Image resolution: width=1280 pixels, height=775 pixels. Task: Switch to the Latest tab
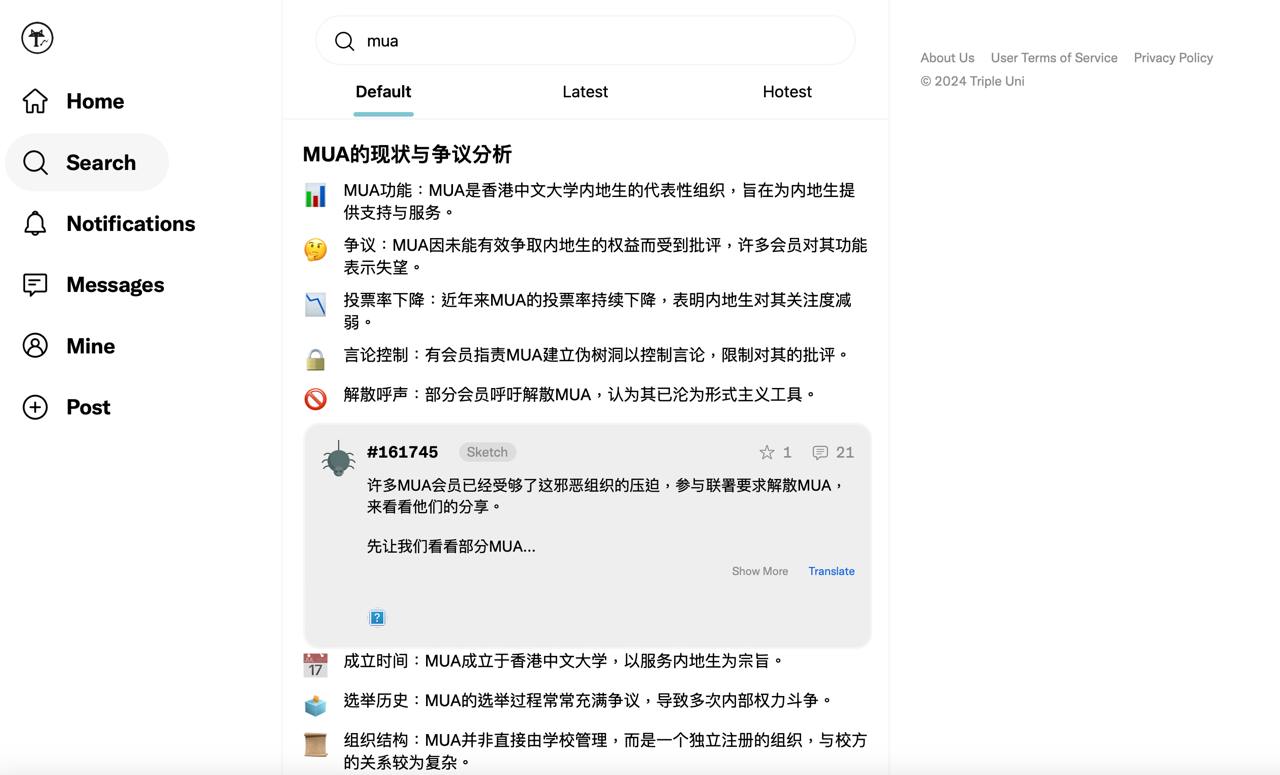click(x=585, y=92)
